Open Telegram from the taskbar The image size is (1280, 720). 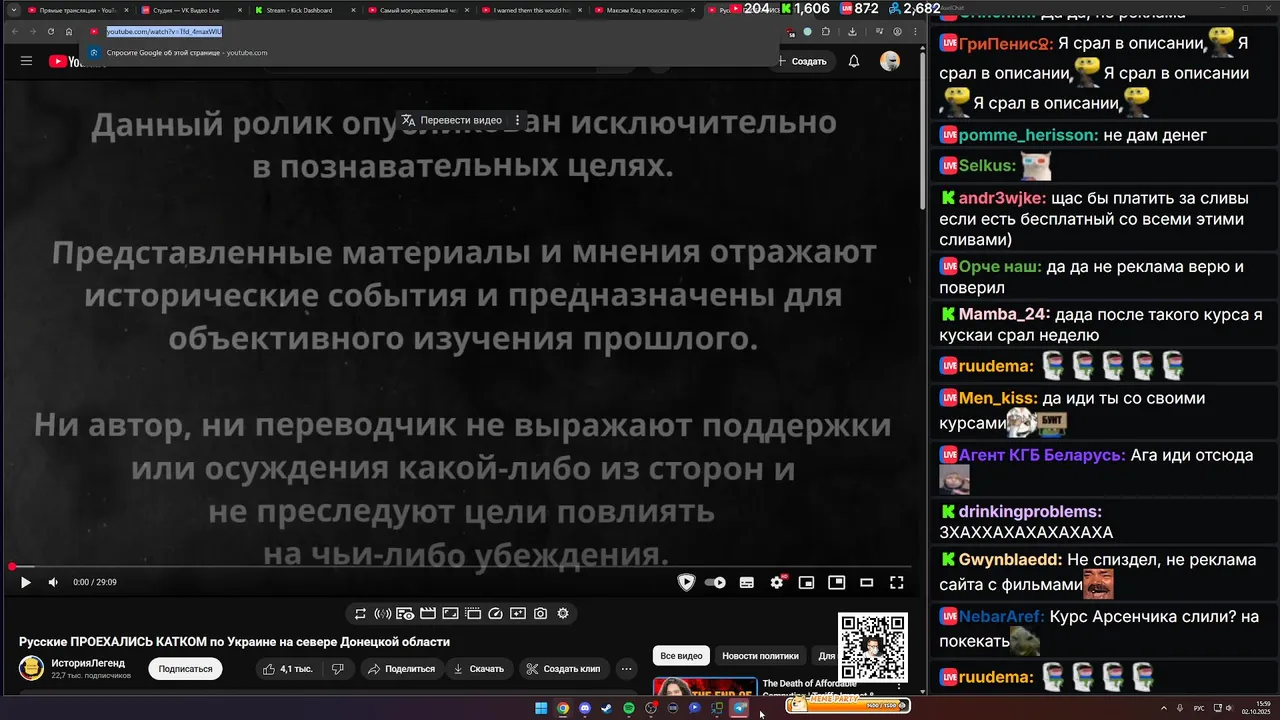tap(739, 708)
